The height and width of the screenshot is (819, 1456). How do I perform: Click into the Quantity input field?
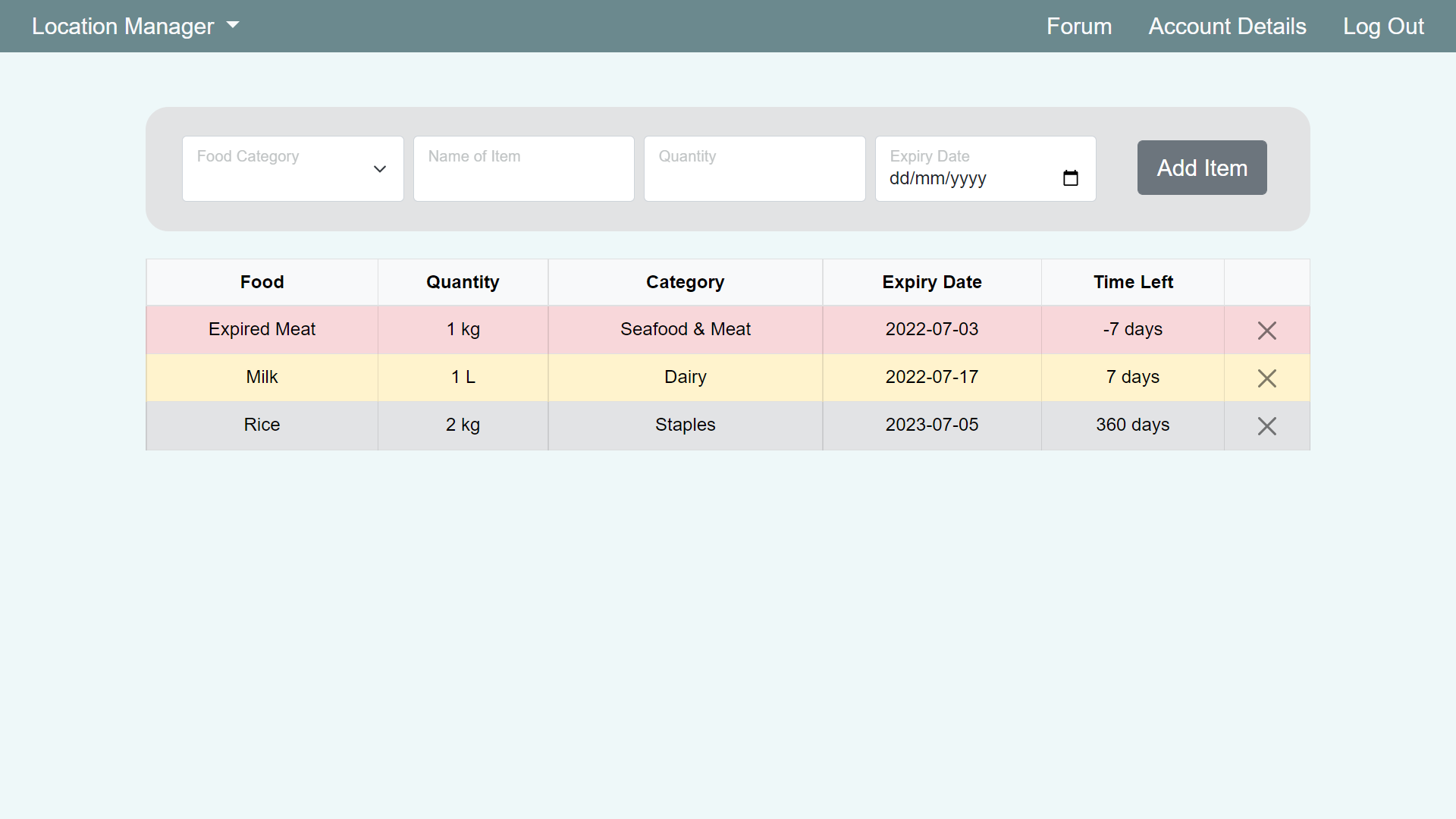[x=754, y=169]
